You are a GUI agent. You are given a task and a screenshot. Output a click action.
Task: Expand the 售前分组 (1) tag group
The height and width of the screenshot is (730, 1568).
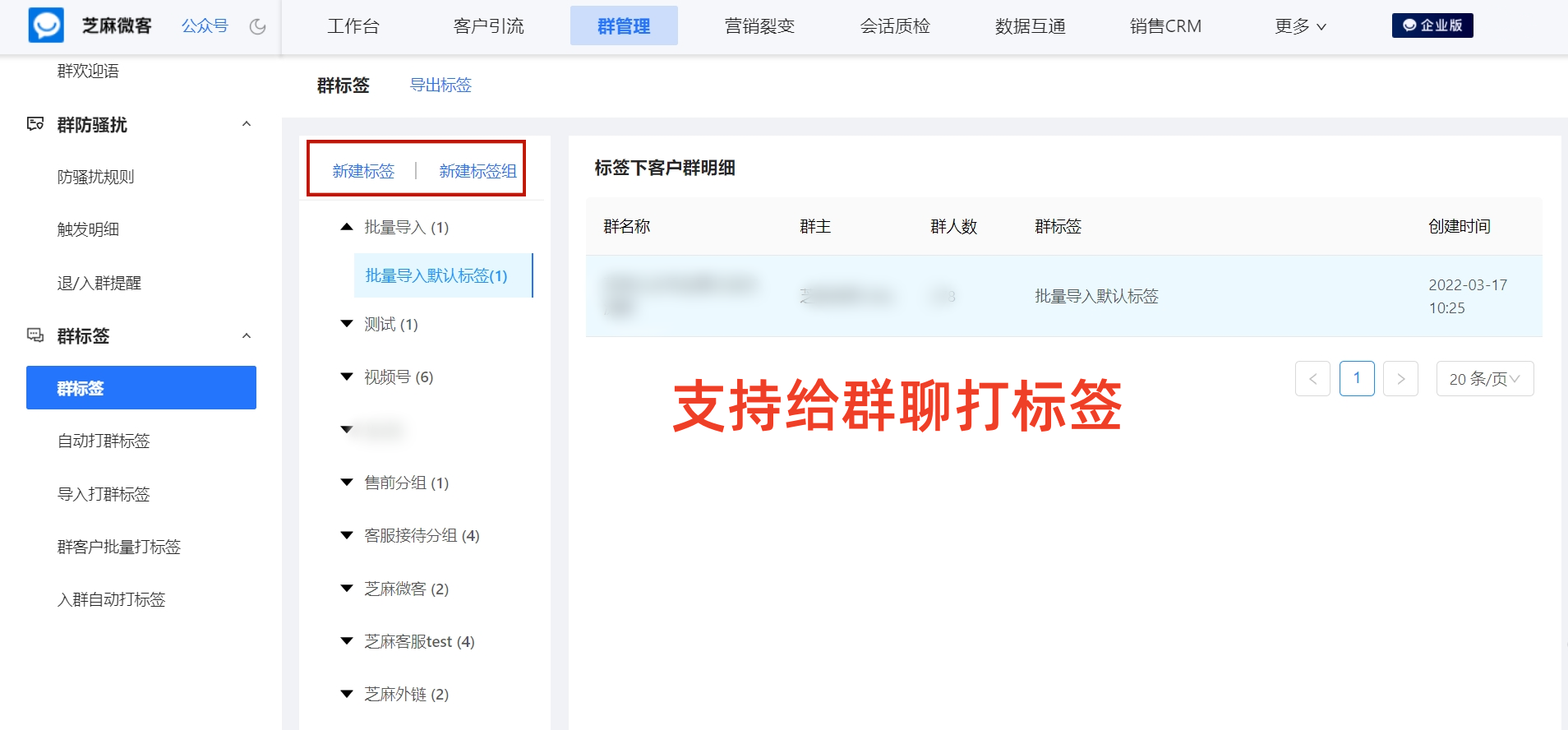347,483
